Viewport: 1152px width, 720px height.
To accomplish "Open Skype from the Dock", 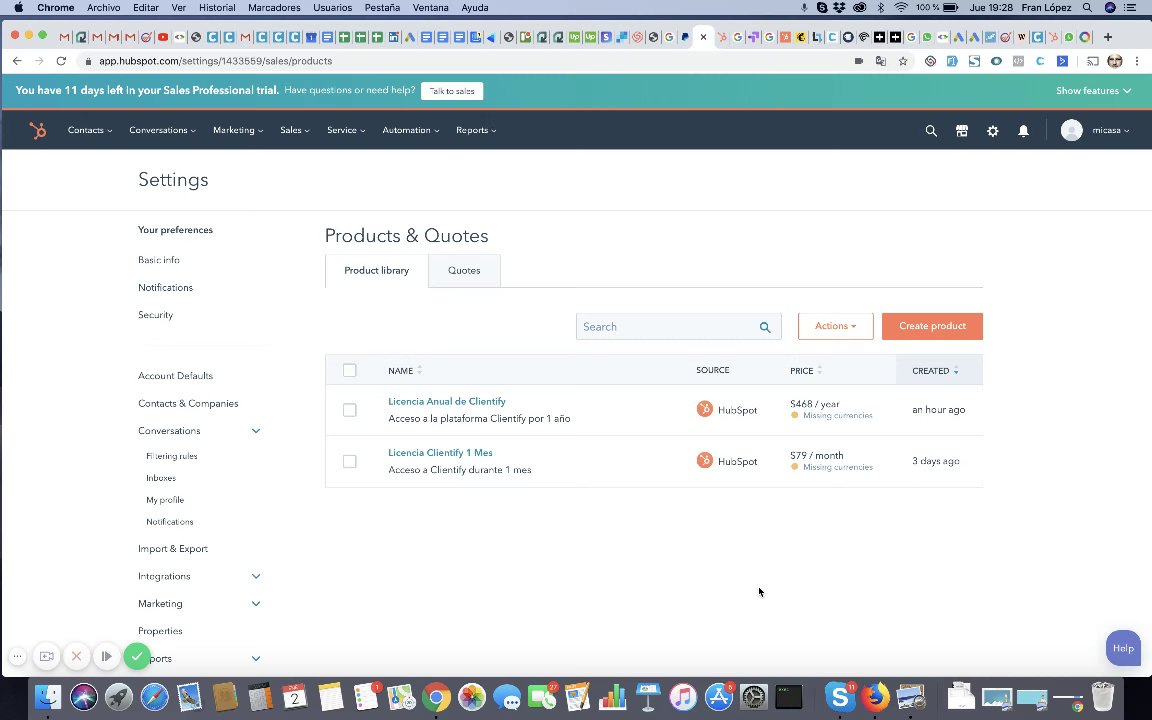I will [x=839, y=696].
